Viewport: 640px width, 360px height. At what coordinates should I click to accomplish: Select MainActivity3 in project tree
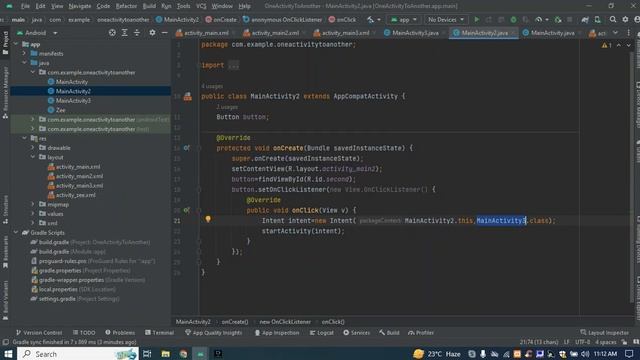click(x=73, y=100)
